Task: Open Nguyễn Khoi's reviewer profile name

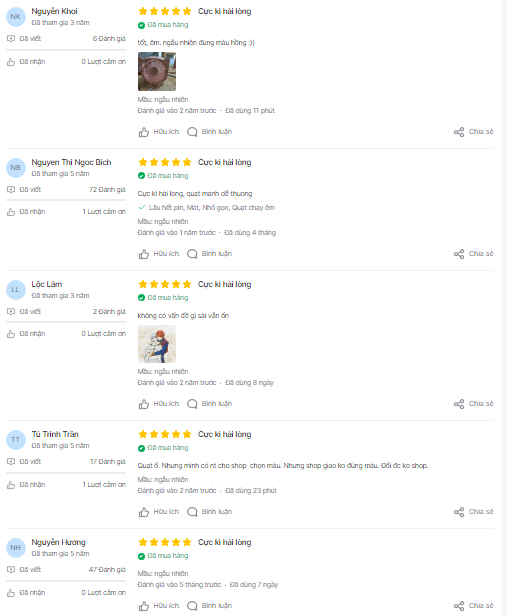Action: tap(54, 11)
